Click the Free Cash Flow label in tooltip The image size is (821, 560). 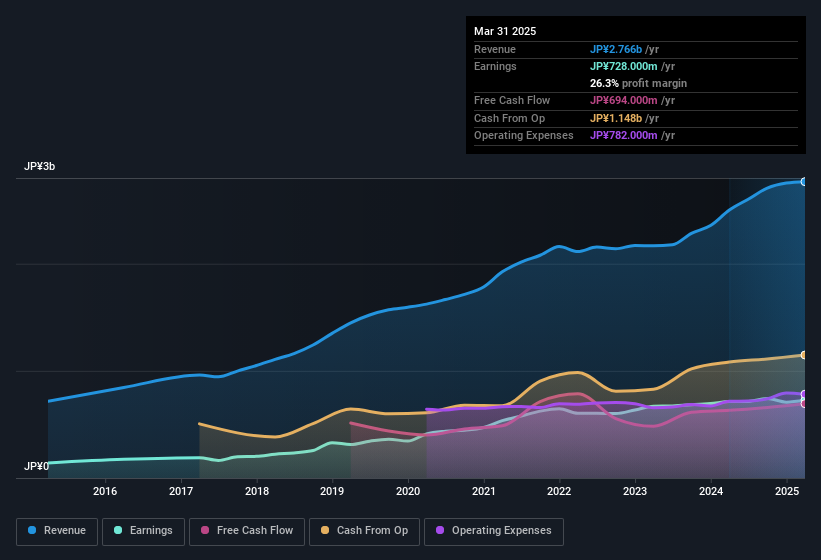512,100
